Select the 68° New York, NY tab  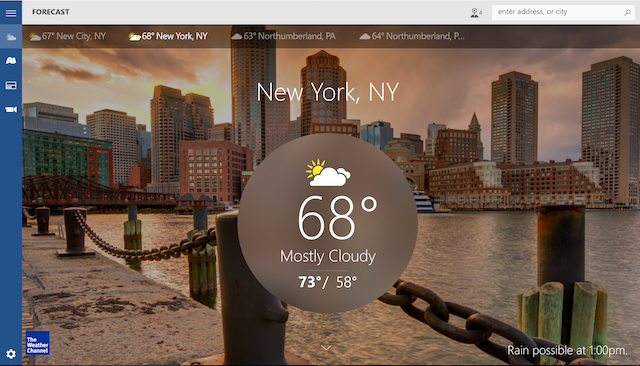pos(168,36)
